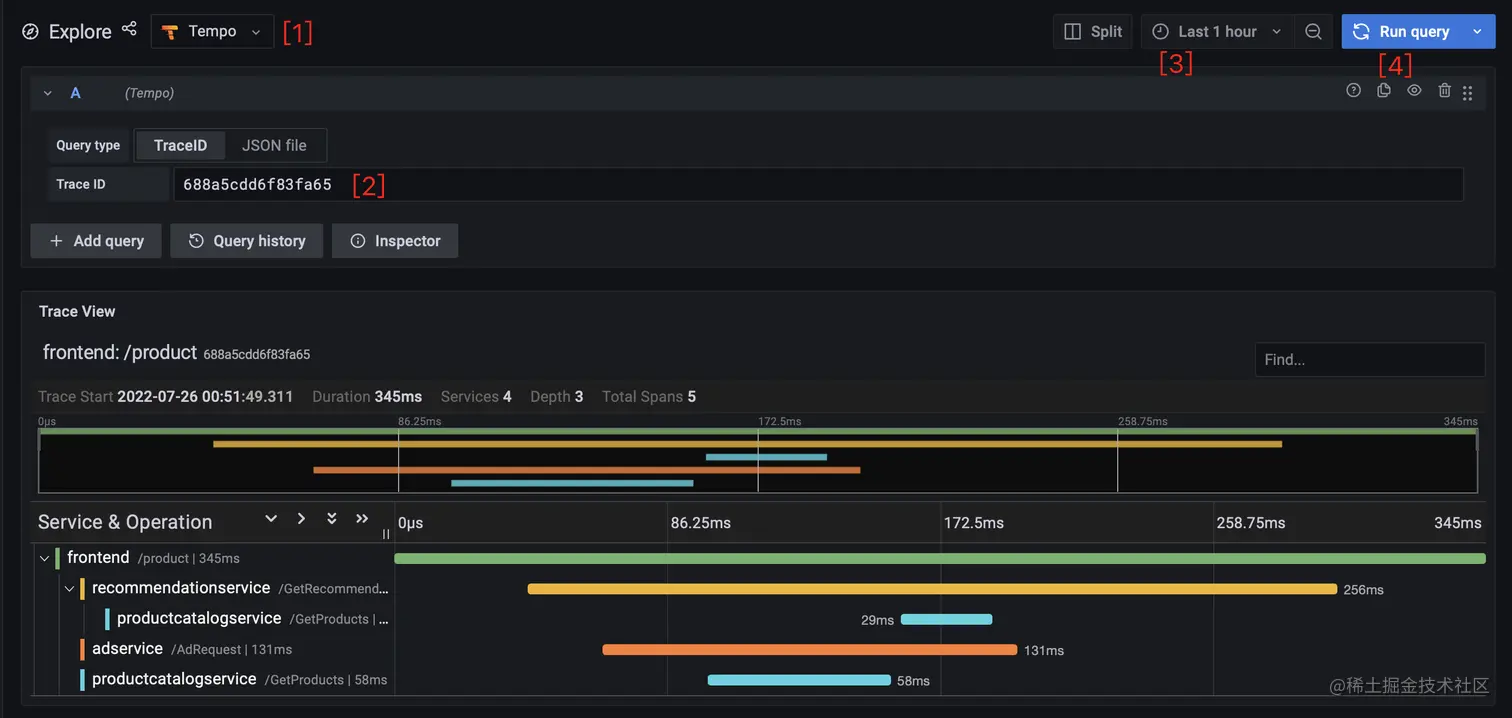1512x718 pixels.
Task: Click the zoom out time range icon
Action: click(1314, 32)
